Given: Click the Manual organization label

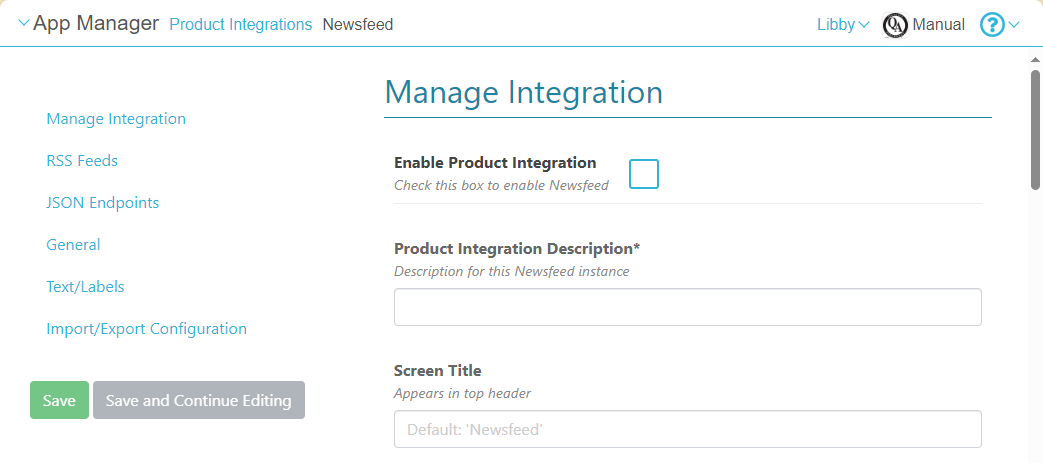Looking at the screenshot, I should [x=939, y=25].
